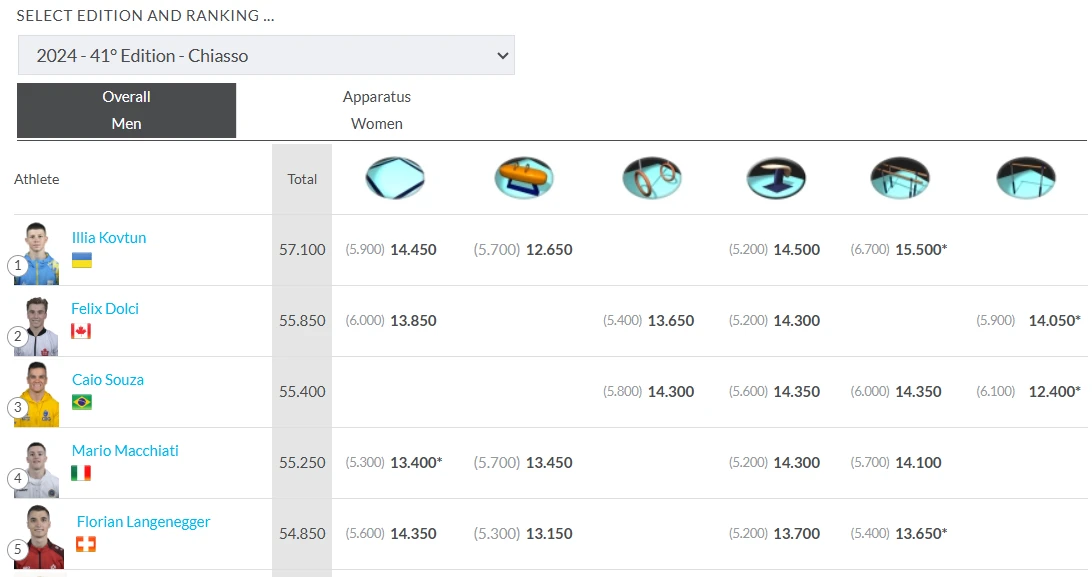
Task: Switch to the Apparatus ranking tab
Action: [x=376, y=97]
